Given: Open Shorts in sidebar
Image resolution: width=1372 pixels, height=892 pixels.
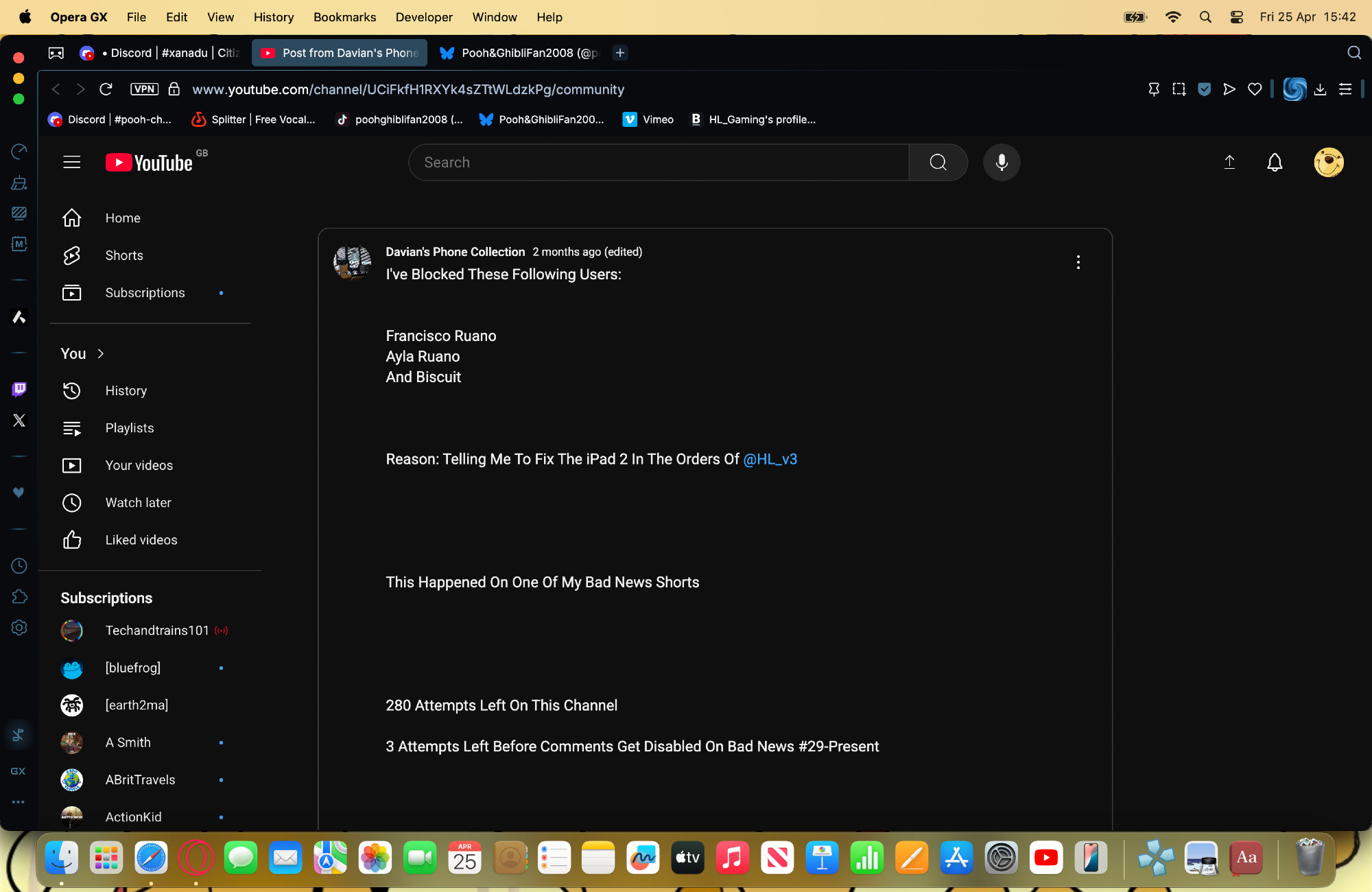Looking at the screenshot, I should point(151,255).
